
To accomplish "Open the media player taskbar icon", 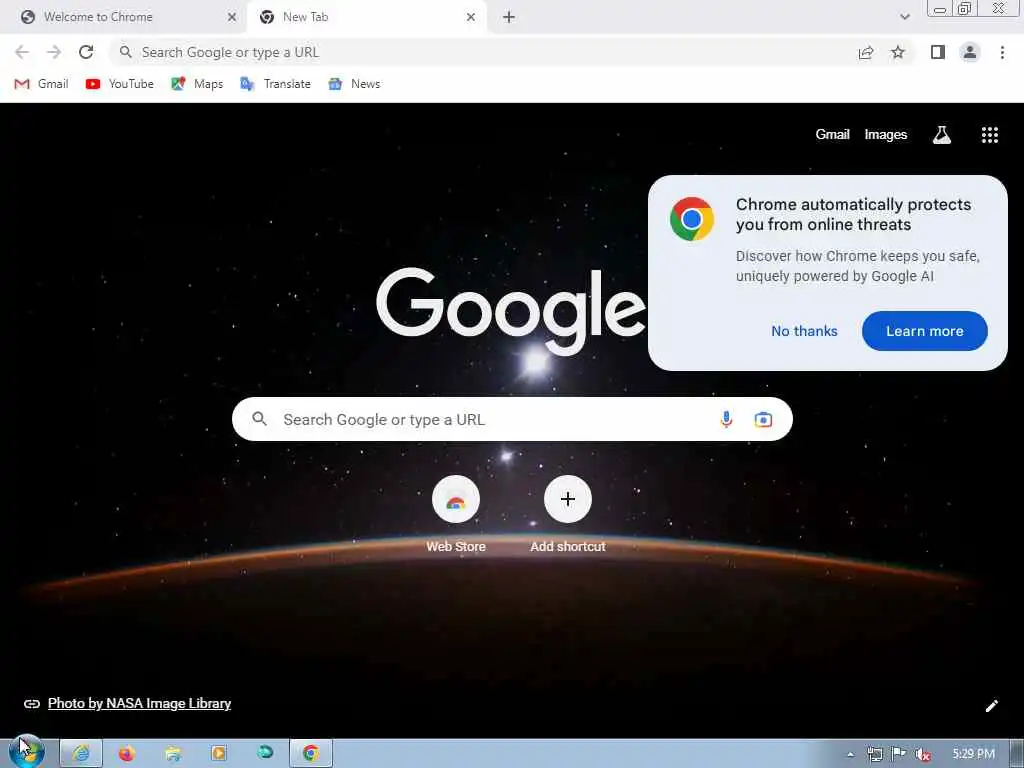I will tap(219, 754).
